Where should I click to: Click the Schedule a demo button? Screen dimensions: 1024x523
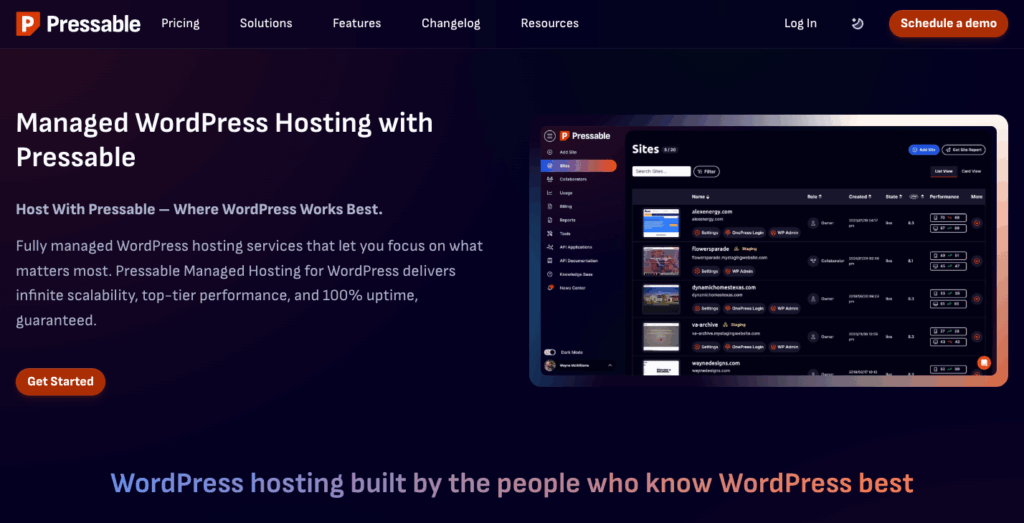[948, 24]
